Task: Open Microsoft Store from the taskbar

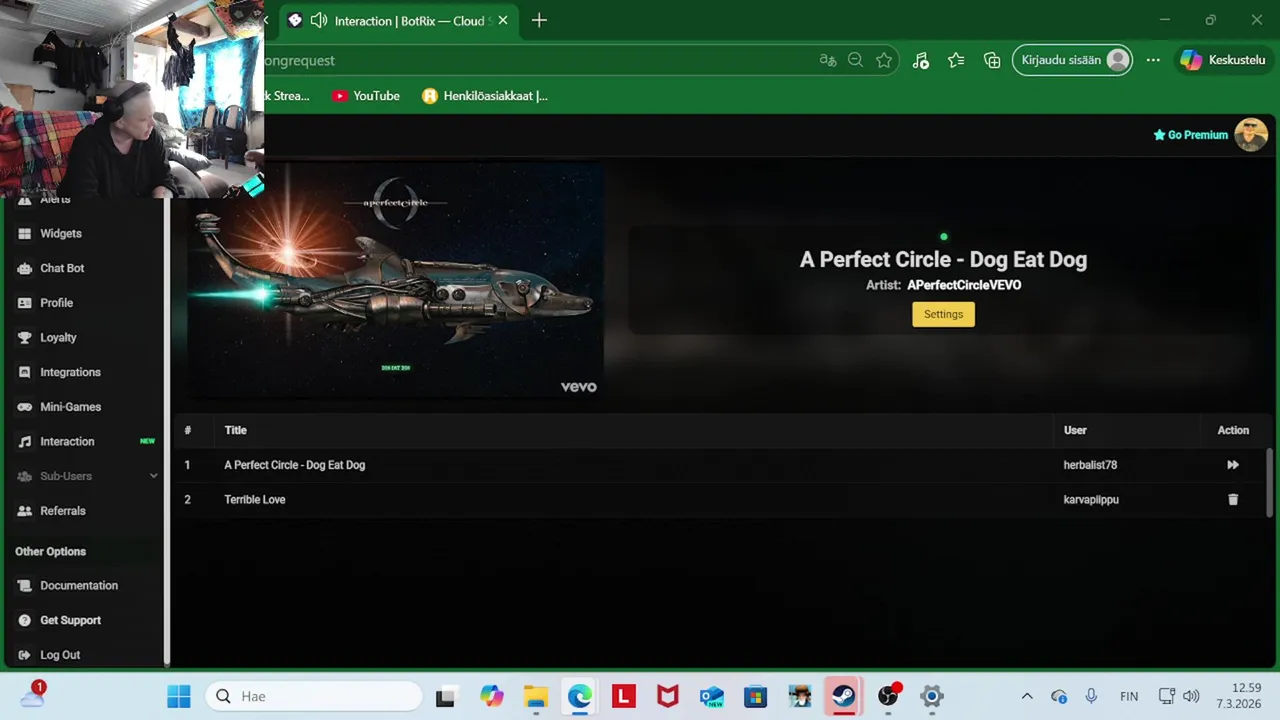Action: (x=755, y=696)
